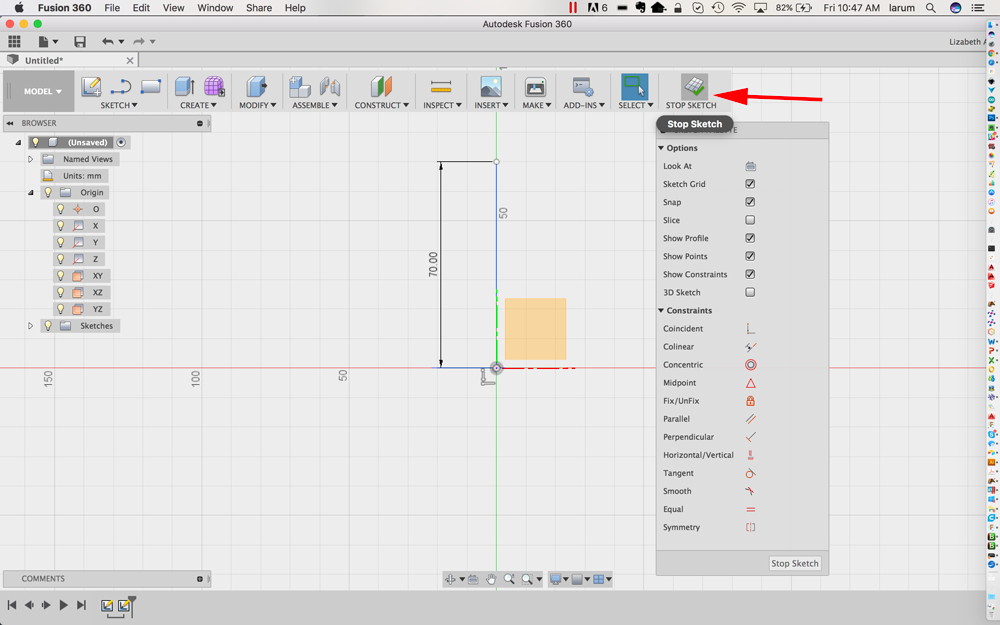The width and height of the screenshot is (1000, 625).
Task: Select the first sketch timeline marker
Action: pos(107,605)
